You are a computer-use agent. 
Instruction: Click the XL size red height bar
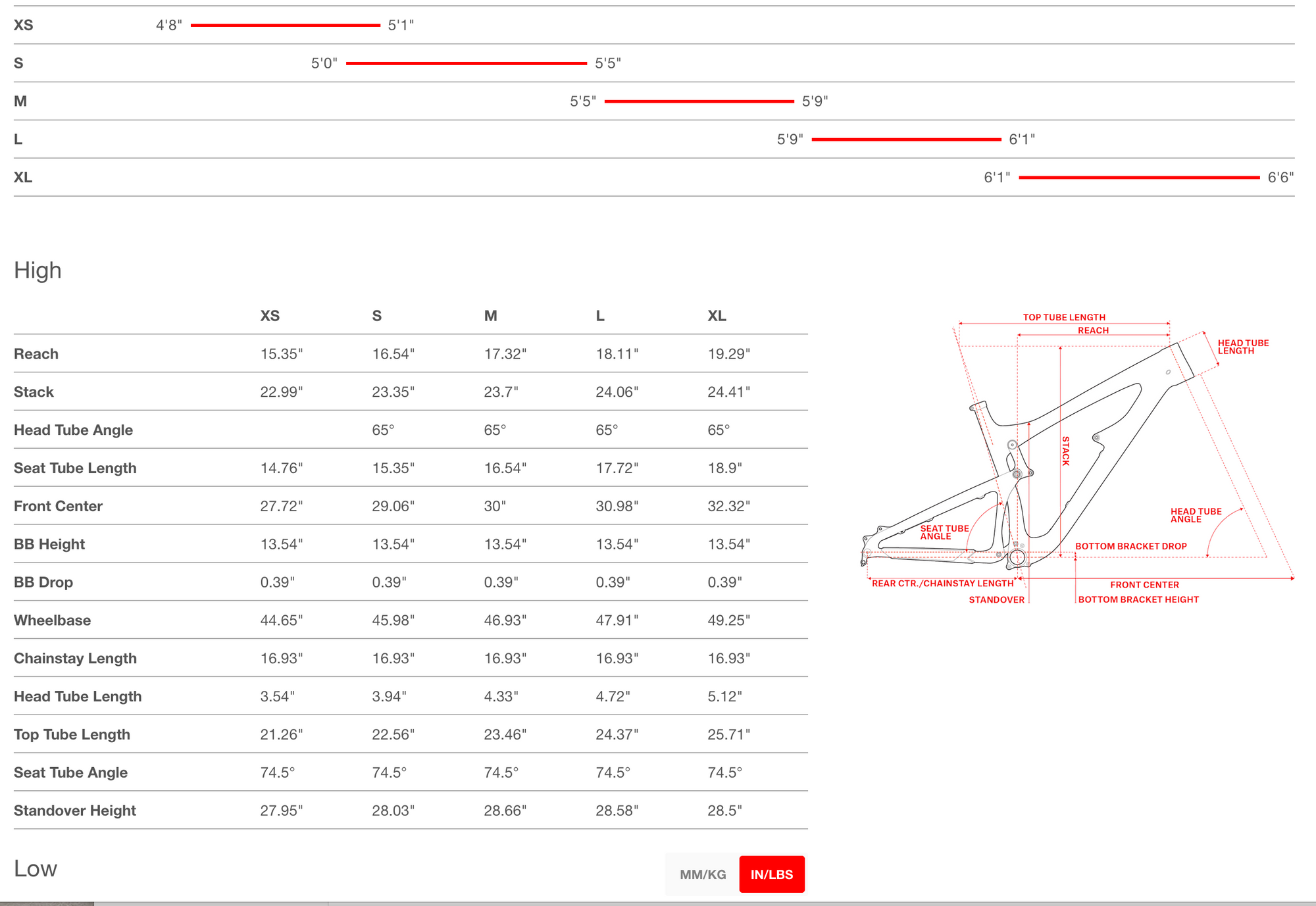pos(1138,178)
